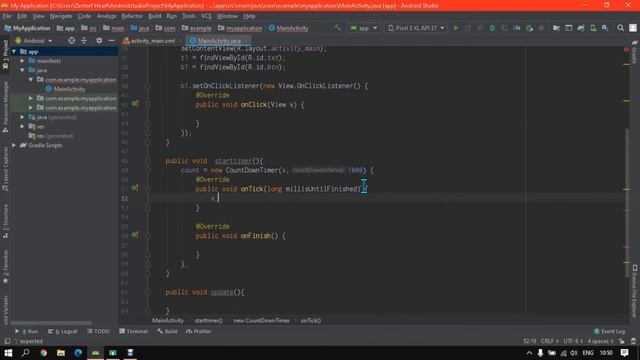Open the AVD Manager icon
Screen dimensions: 640x360
pos(593,28)
